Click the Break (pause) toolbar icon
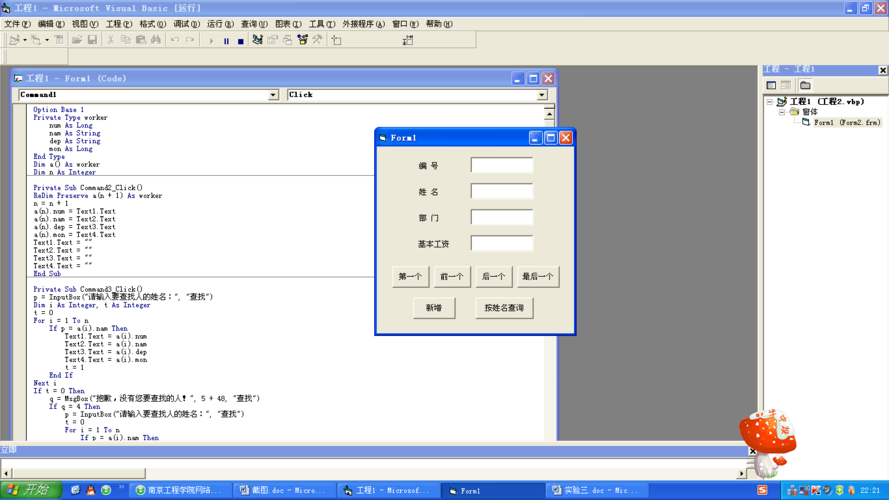Viewport: 889px width, 500px height. click(226, 41)
